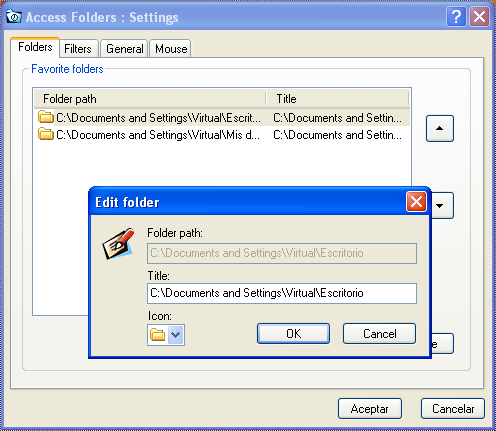Click Cancel in Edit folder dialog
The image size is (496, 431).
tap(380, 333)
